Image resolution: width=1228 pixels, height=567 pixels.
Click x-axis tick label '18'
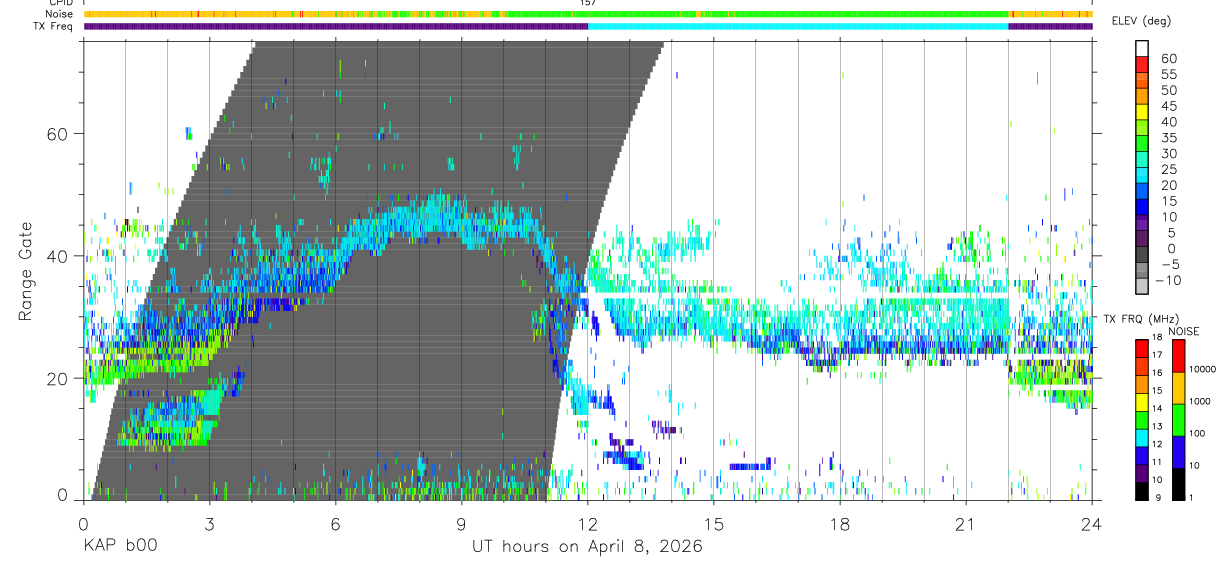[840, 523]
